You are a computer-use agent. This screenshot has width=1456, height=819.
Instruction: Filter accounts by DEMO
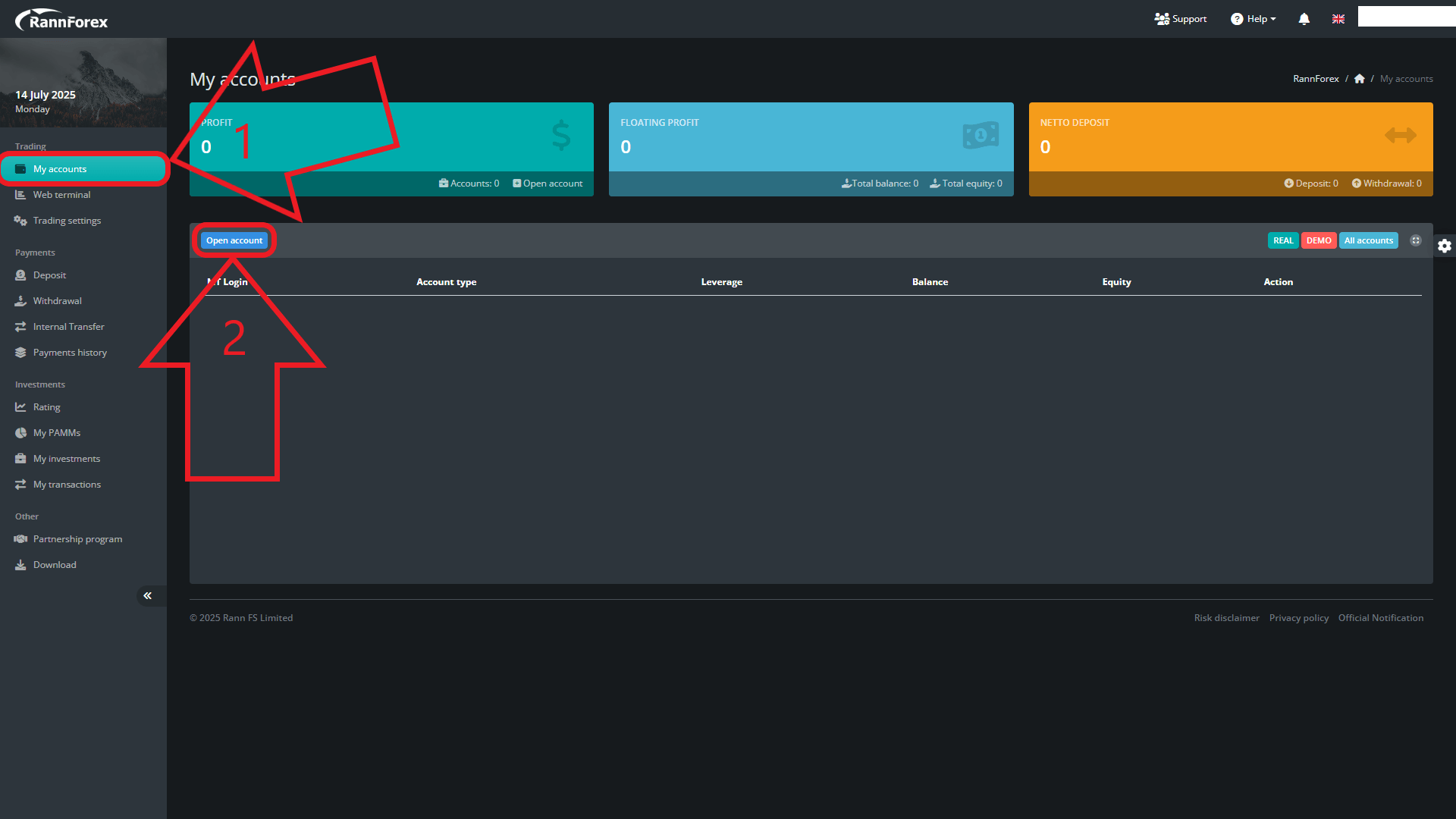pyautogui.click(x=1319, y=240)
